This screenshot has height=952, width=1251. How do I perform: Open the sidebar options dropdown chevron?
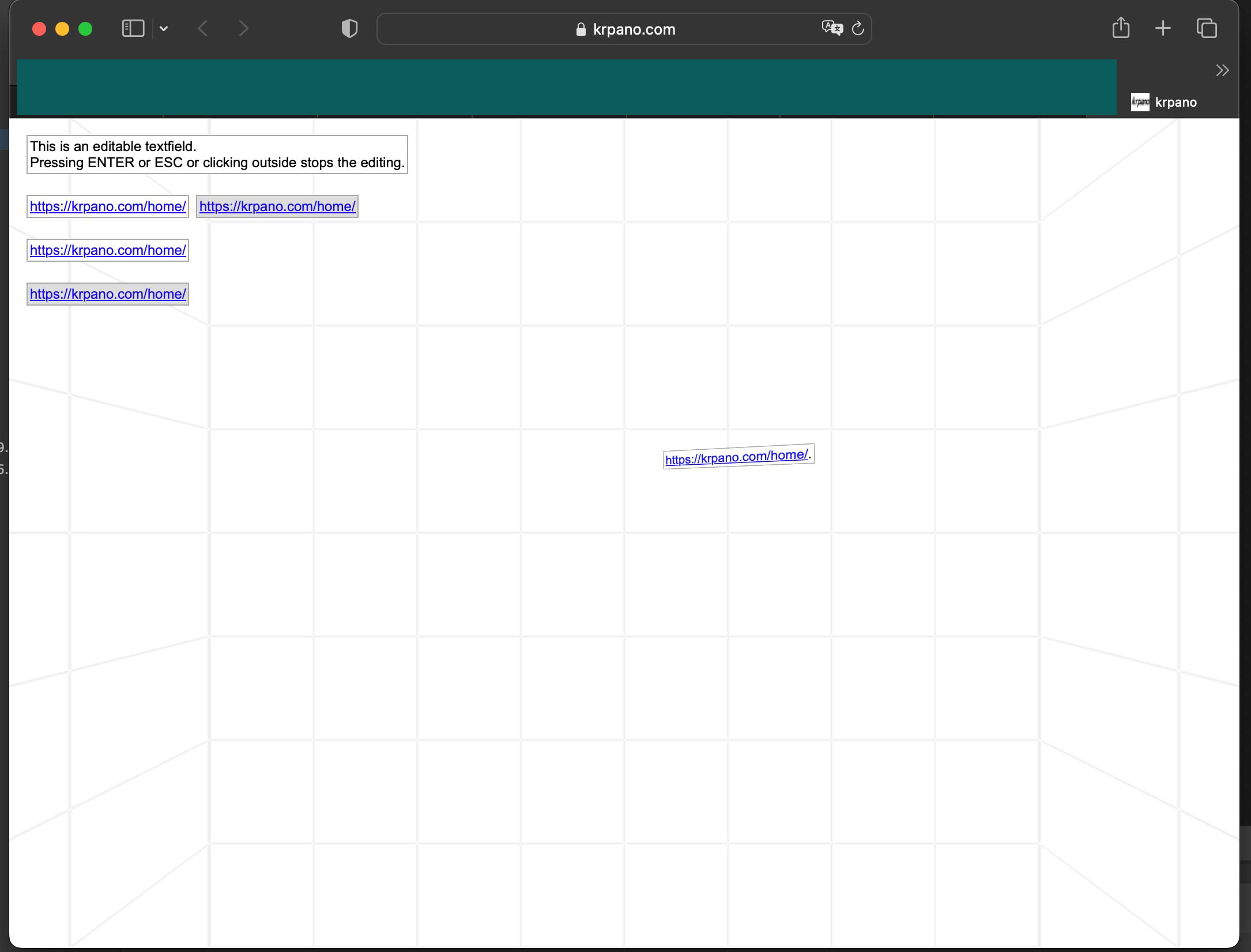tap(164, 28)
